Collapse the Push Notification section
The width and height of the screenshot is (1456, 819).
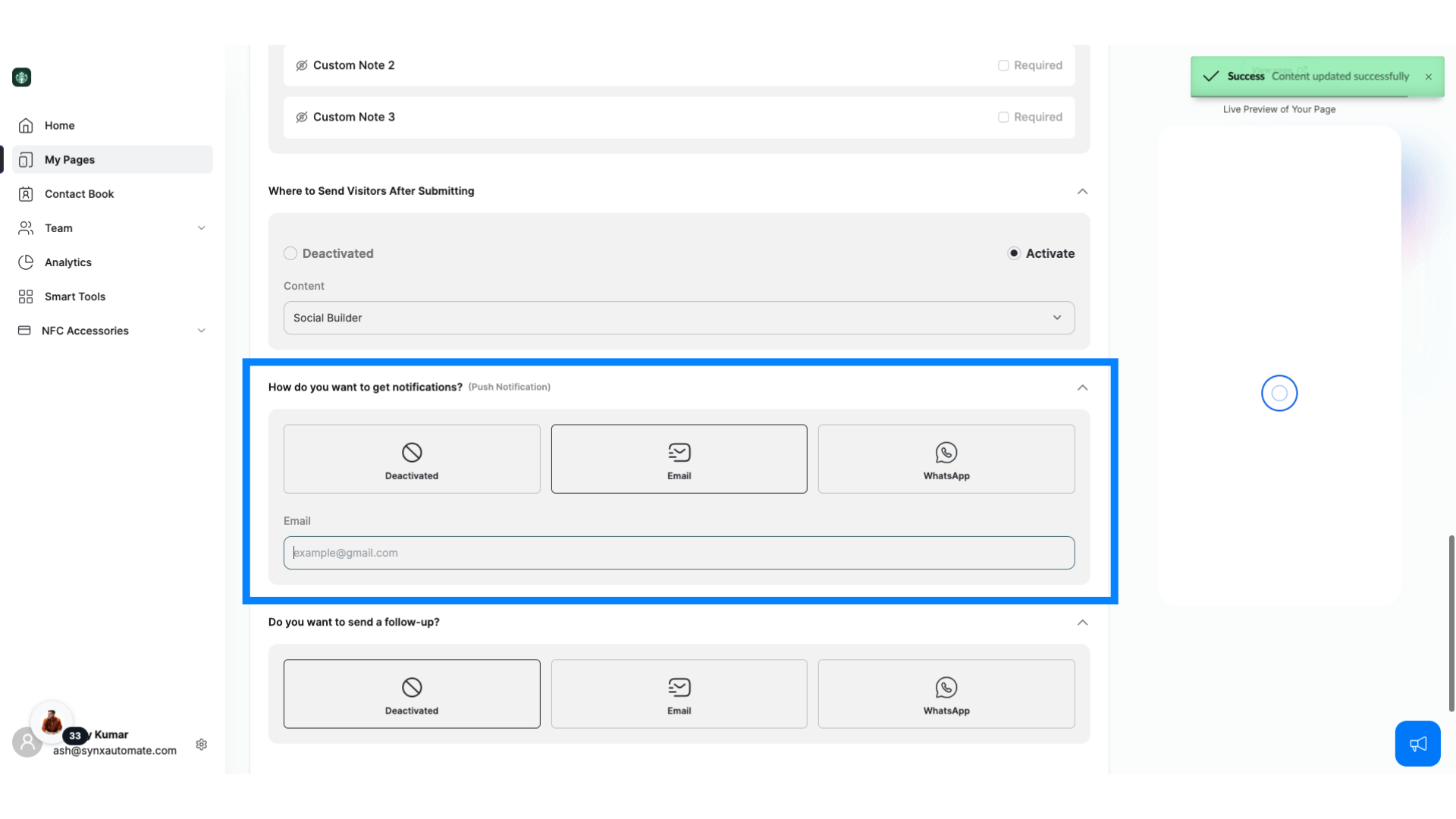(x=1082, y=386)
